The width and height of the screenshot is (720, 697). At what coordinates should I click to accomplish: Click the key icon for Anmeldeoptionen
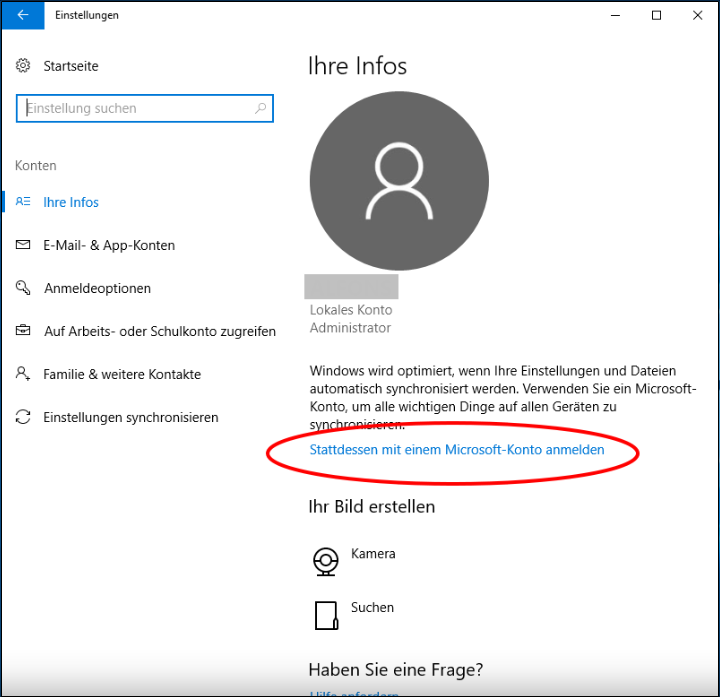click(x=23, y=288)
